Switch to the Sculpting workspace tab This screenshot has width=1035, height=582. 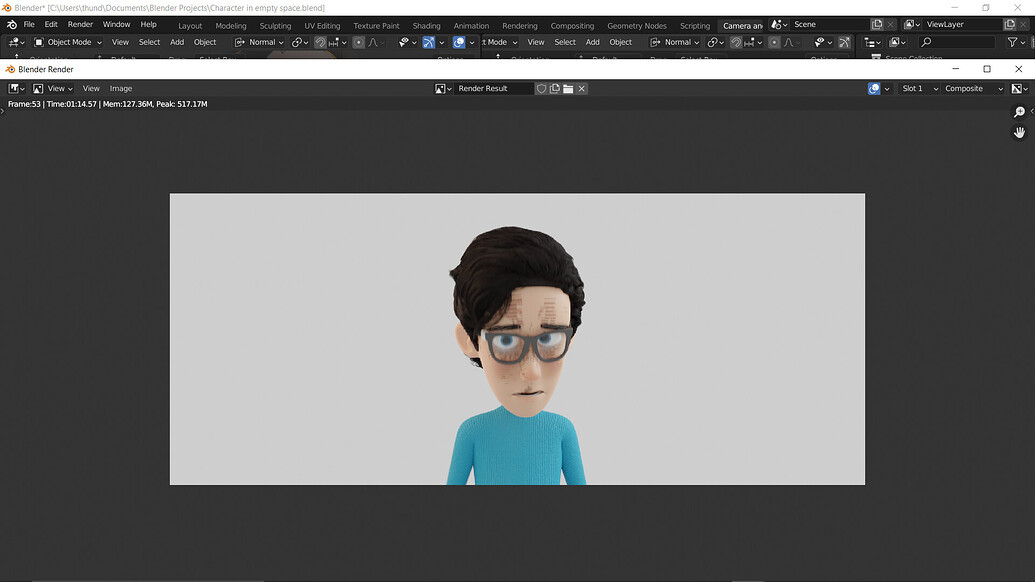[275, 26]
